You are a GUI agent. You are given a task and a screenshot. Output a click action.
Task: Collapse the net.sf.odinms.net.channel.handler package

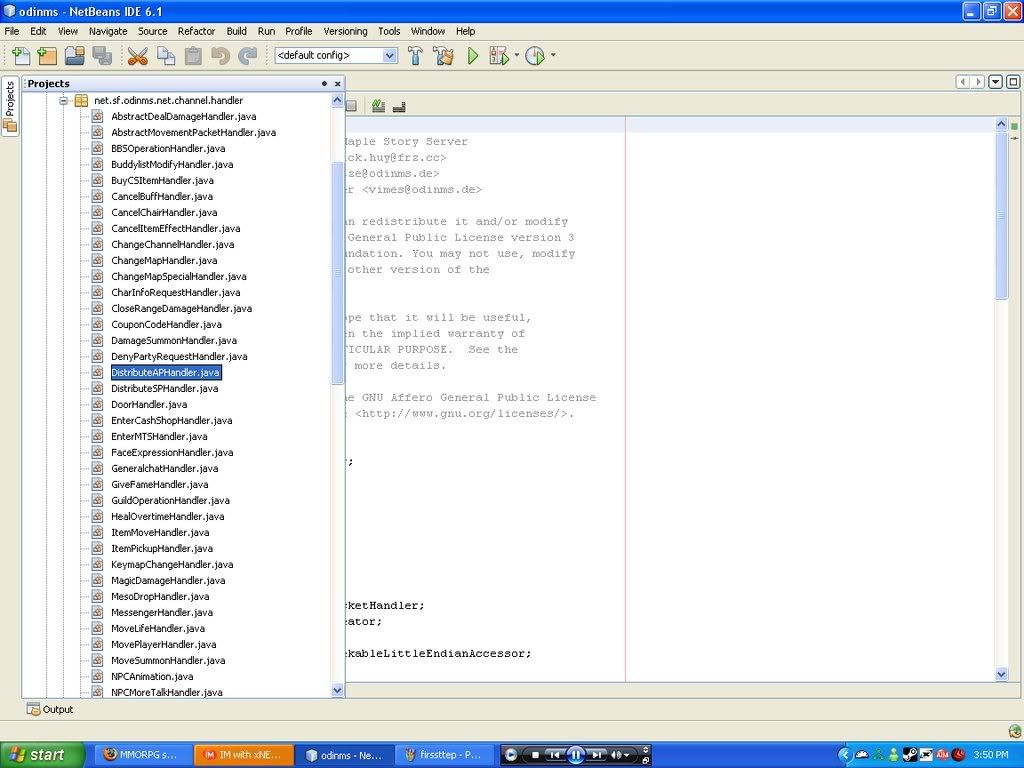pos(63,100)
